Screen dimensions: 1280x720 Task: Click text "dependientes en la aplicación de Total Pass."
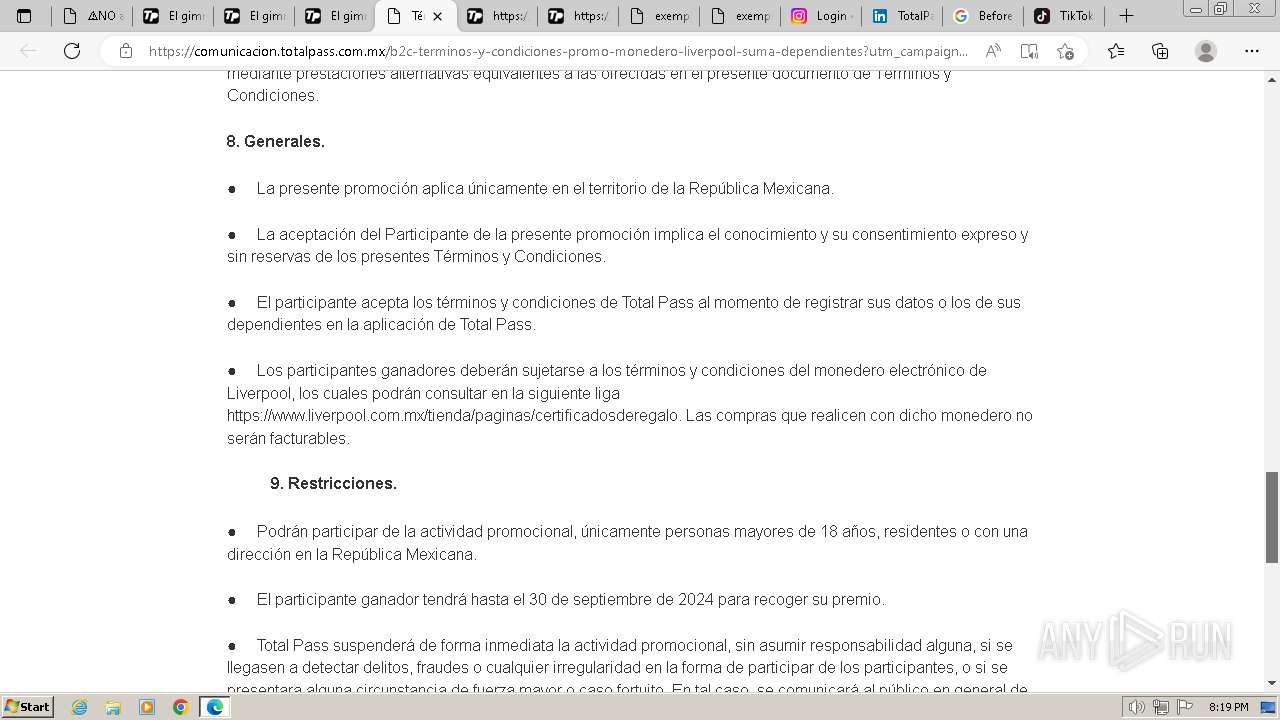[x=381, y=325]
